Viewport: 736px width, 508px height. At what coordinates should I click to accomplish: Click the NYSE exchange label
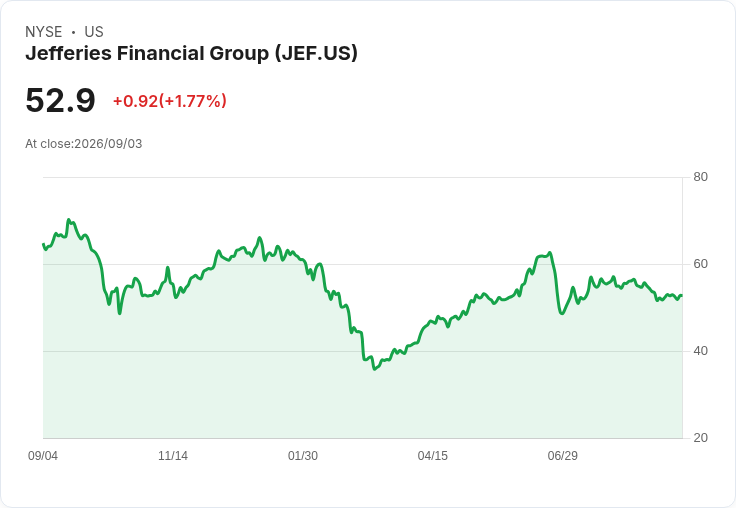44,32
